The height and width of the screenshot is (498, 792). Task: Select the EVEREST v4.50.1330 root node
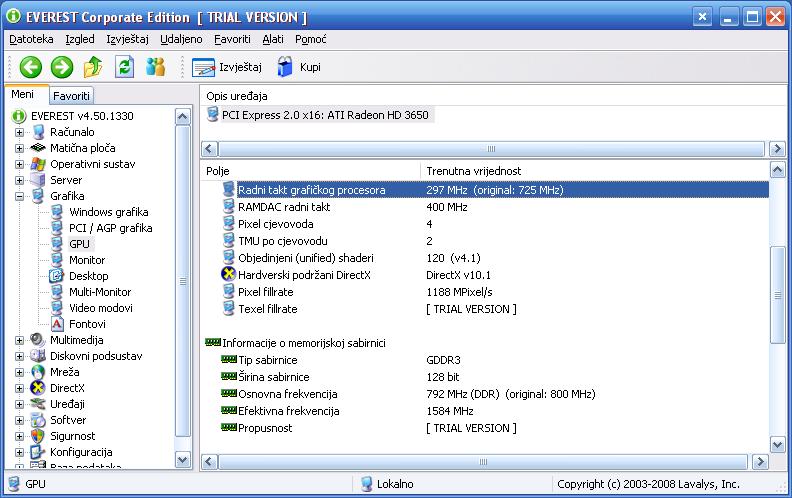tap(82, 116)
